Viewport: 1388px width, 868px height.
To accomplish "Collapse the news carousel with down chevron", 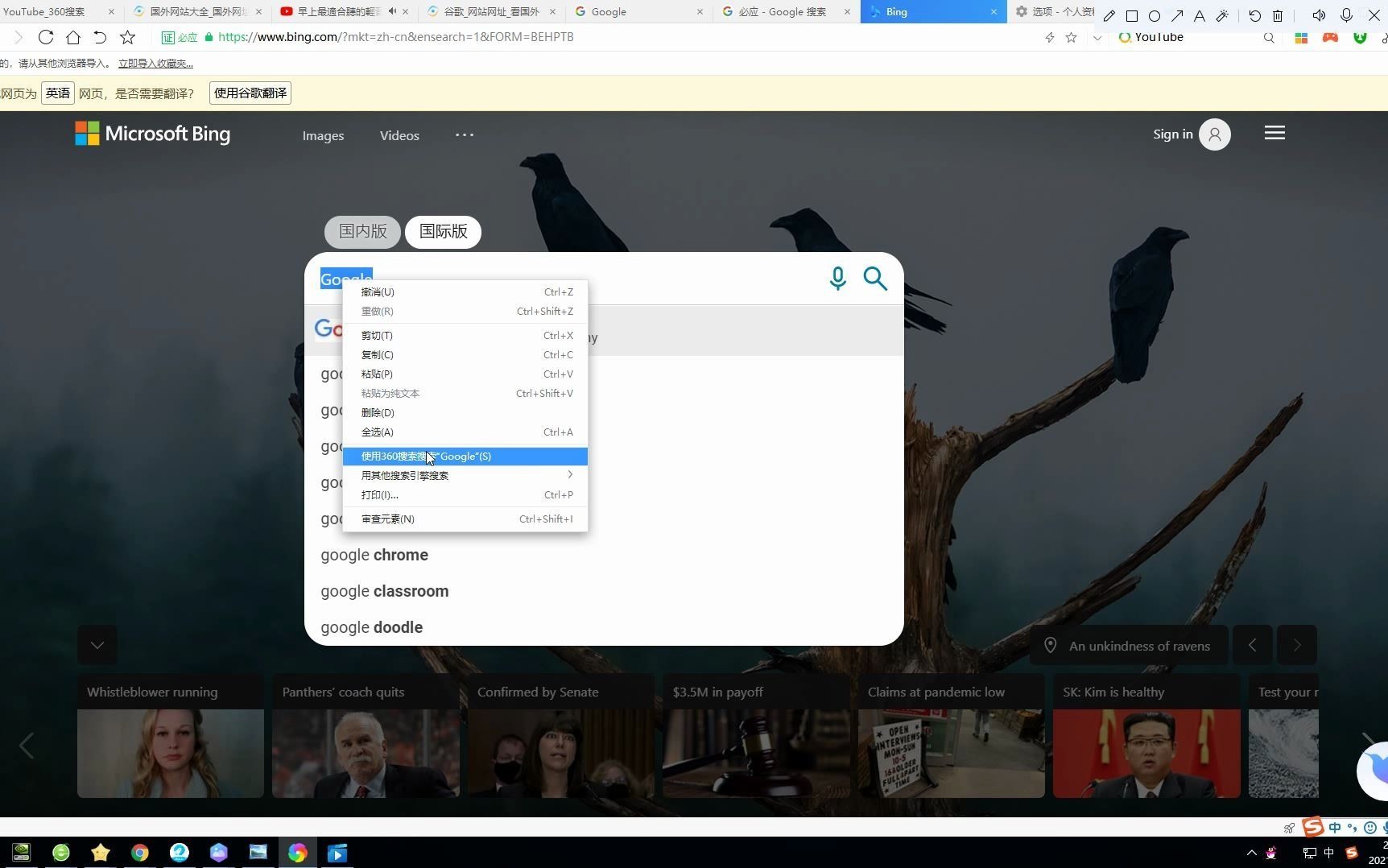I will pyautogui.click(x=97, y=645).
